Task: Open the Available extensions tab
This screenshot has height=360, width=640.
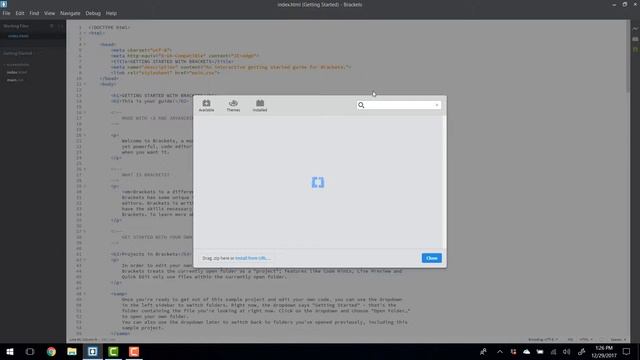Action: click(x=206, y=105)
